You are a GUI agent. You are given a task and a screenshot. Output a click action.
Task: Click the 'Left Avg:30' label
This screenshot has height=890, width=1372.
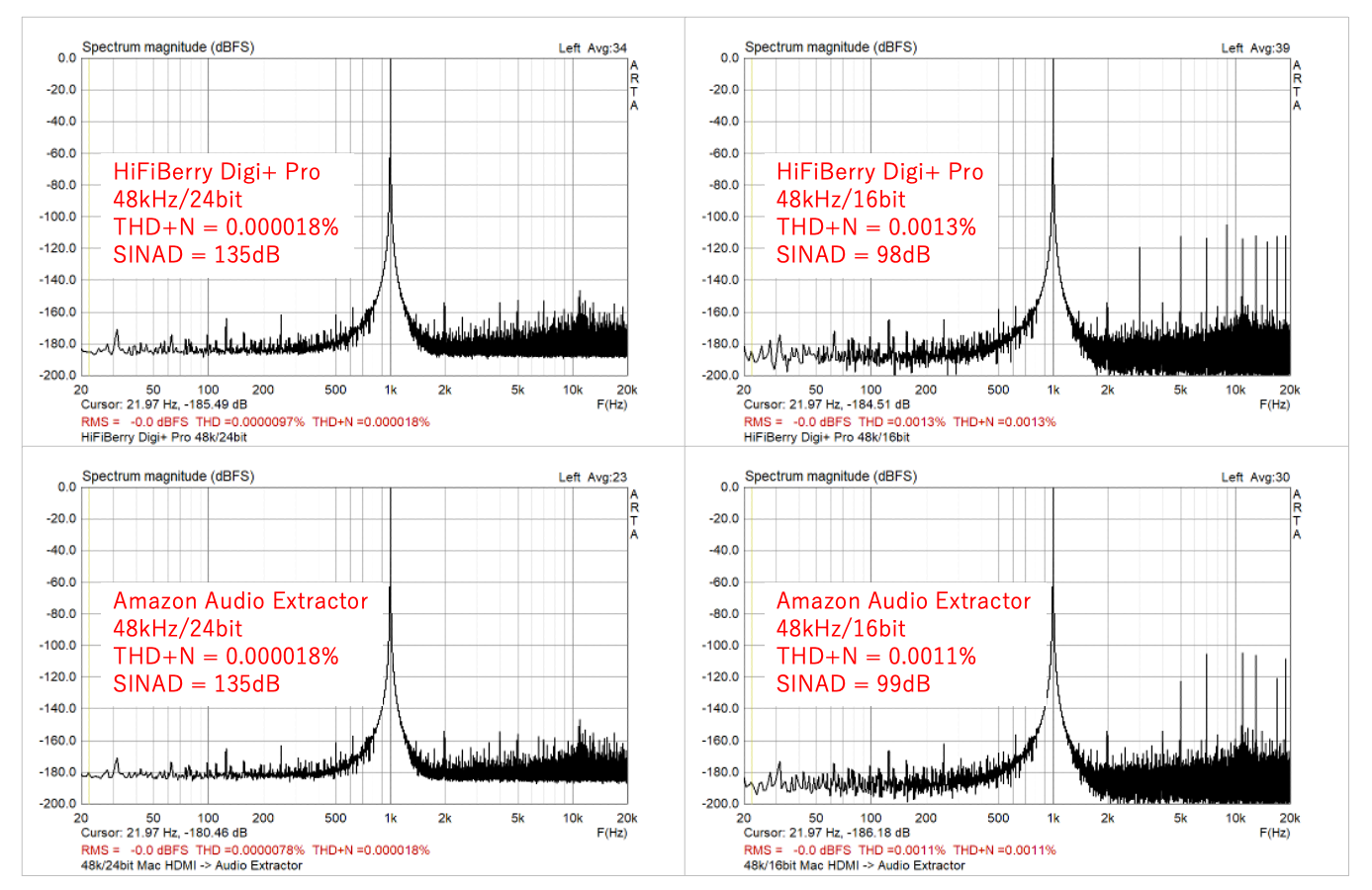click(x=1255, y=477)
